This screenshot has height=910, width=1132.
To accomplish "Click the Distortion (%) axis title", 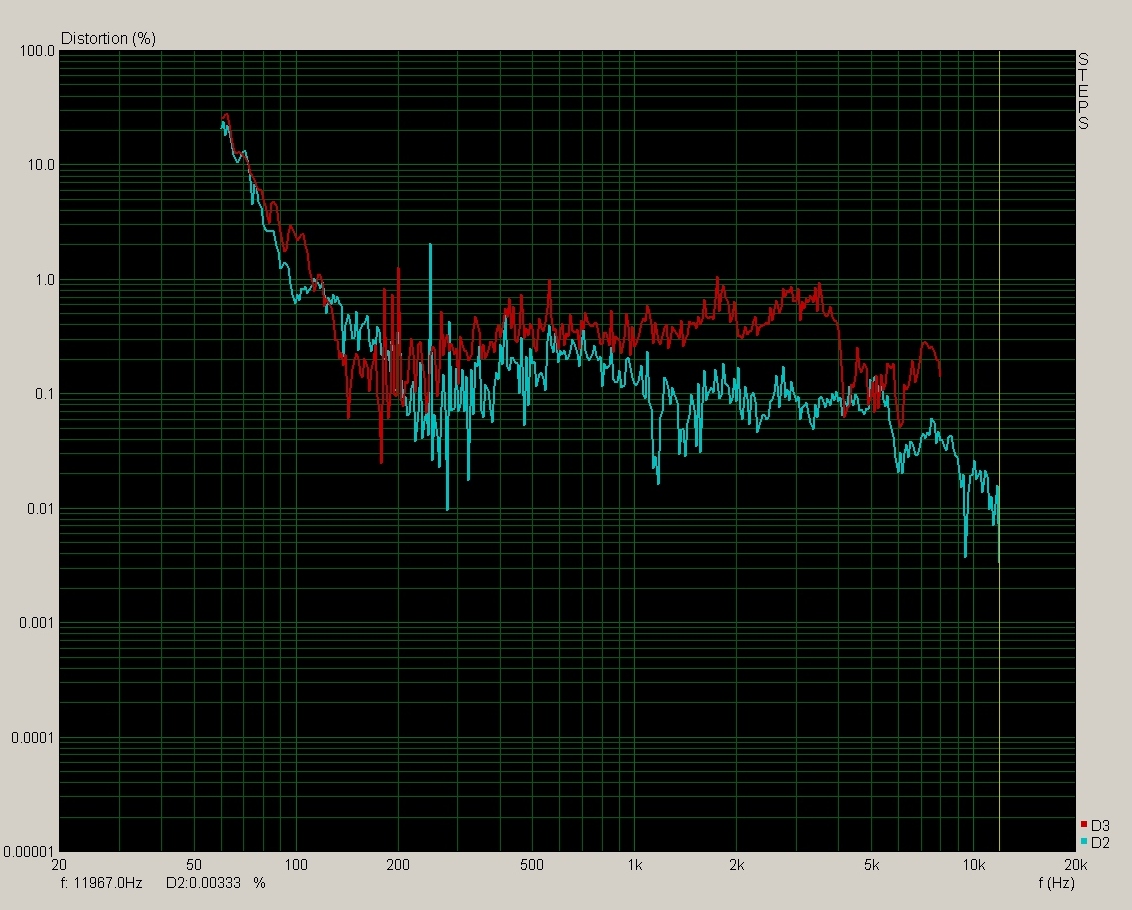I will [108, 39].
